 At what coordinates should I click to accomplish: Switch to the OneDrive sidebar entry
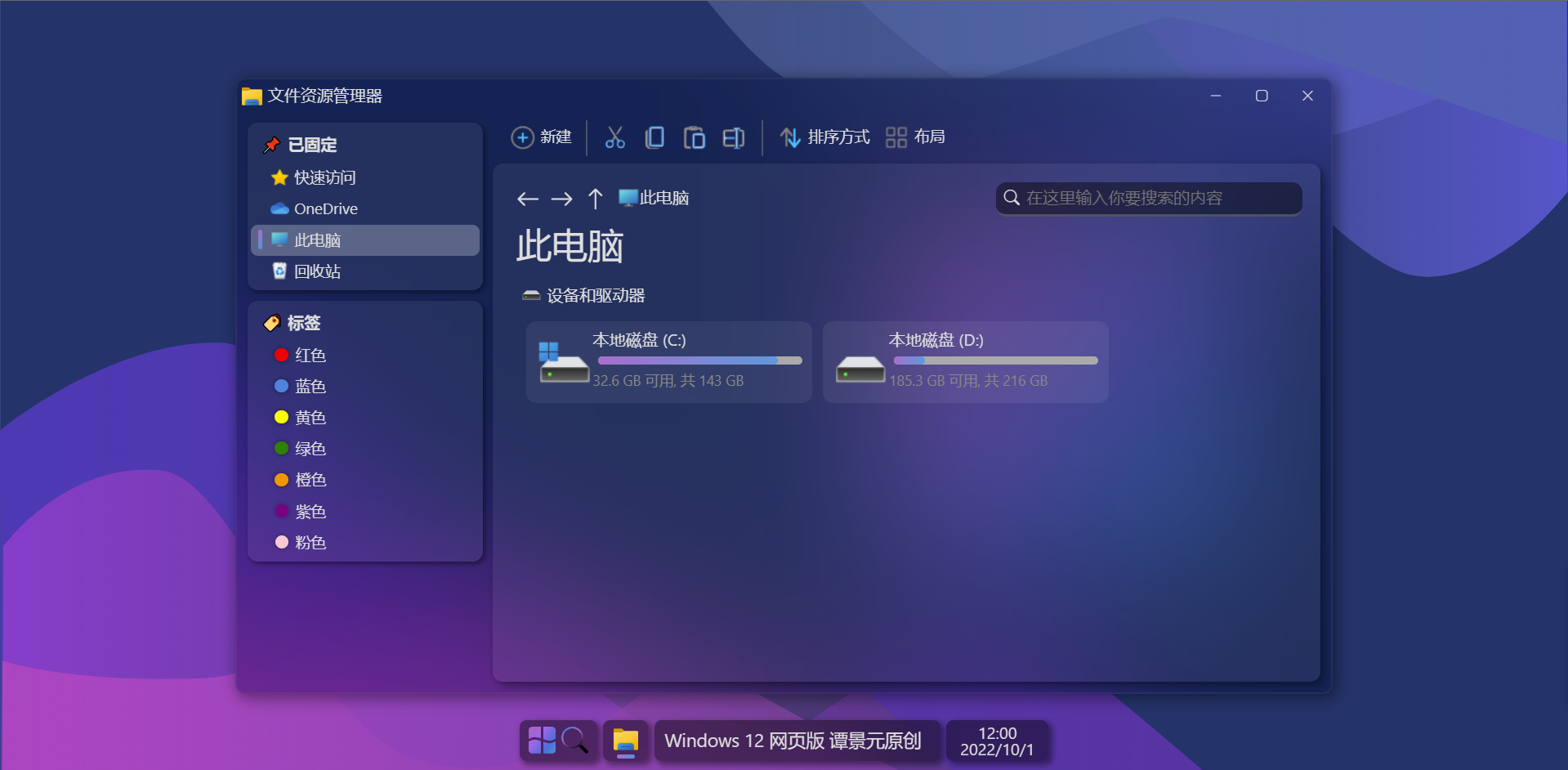click(x=324, y=208)
